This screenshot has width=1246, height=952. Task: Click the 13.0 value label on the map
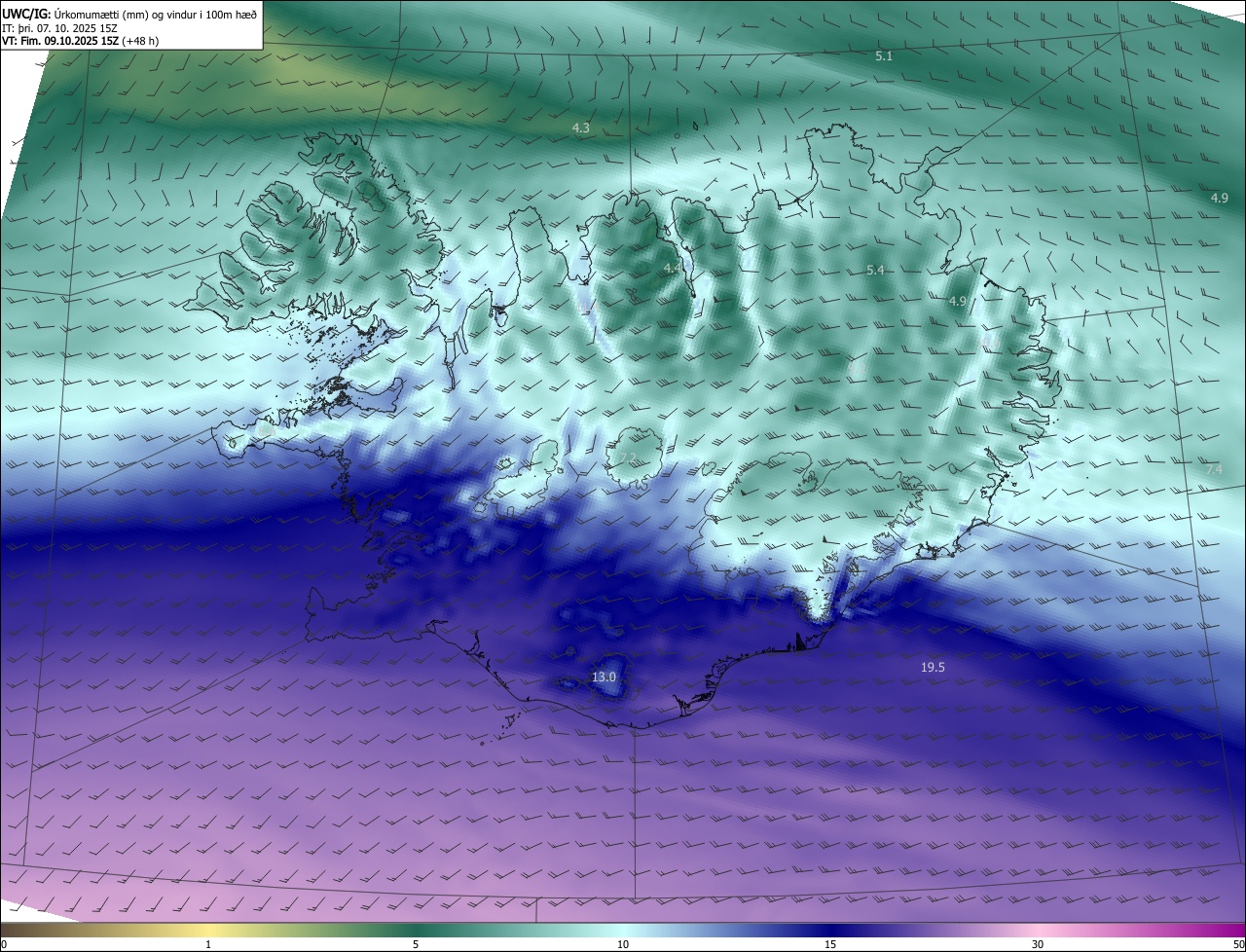pyautogui.click(x=605, y=677)
